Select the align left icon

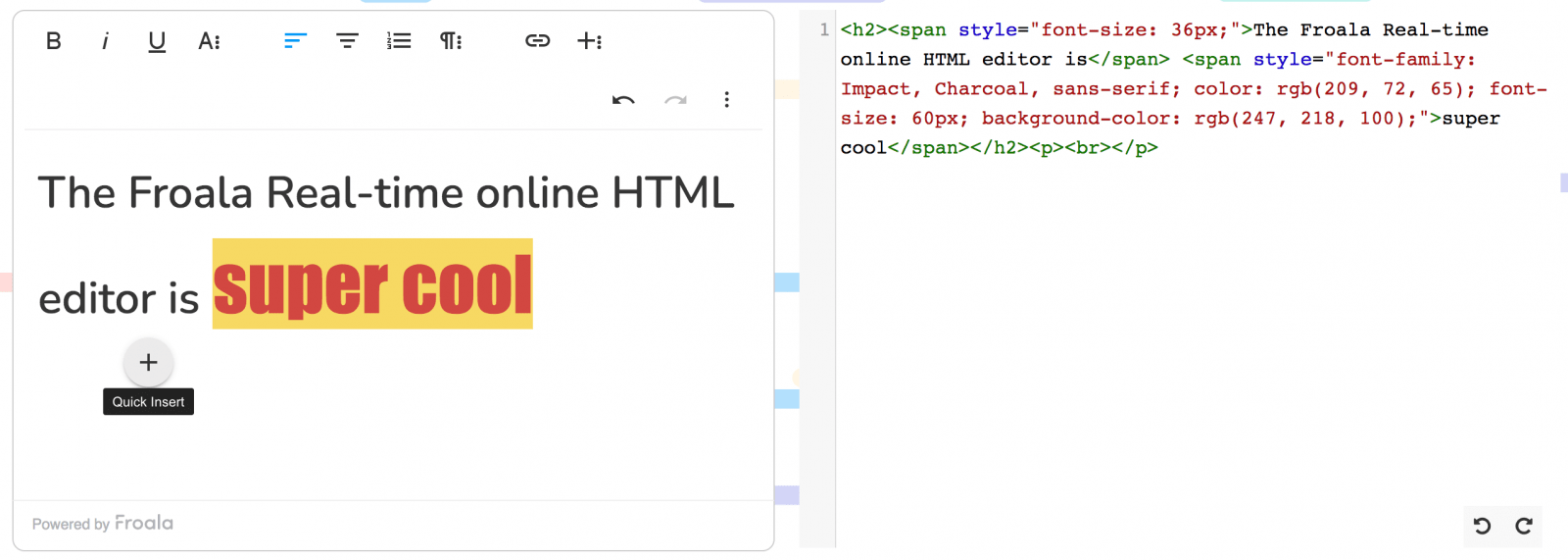(295, 41)
